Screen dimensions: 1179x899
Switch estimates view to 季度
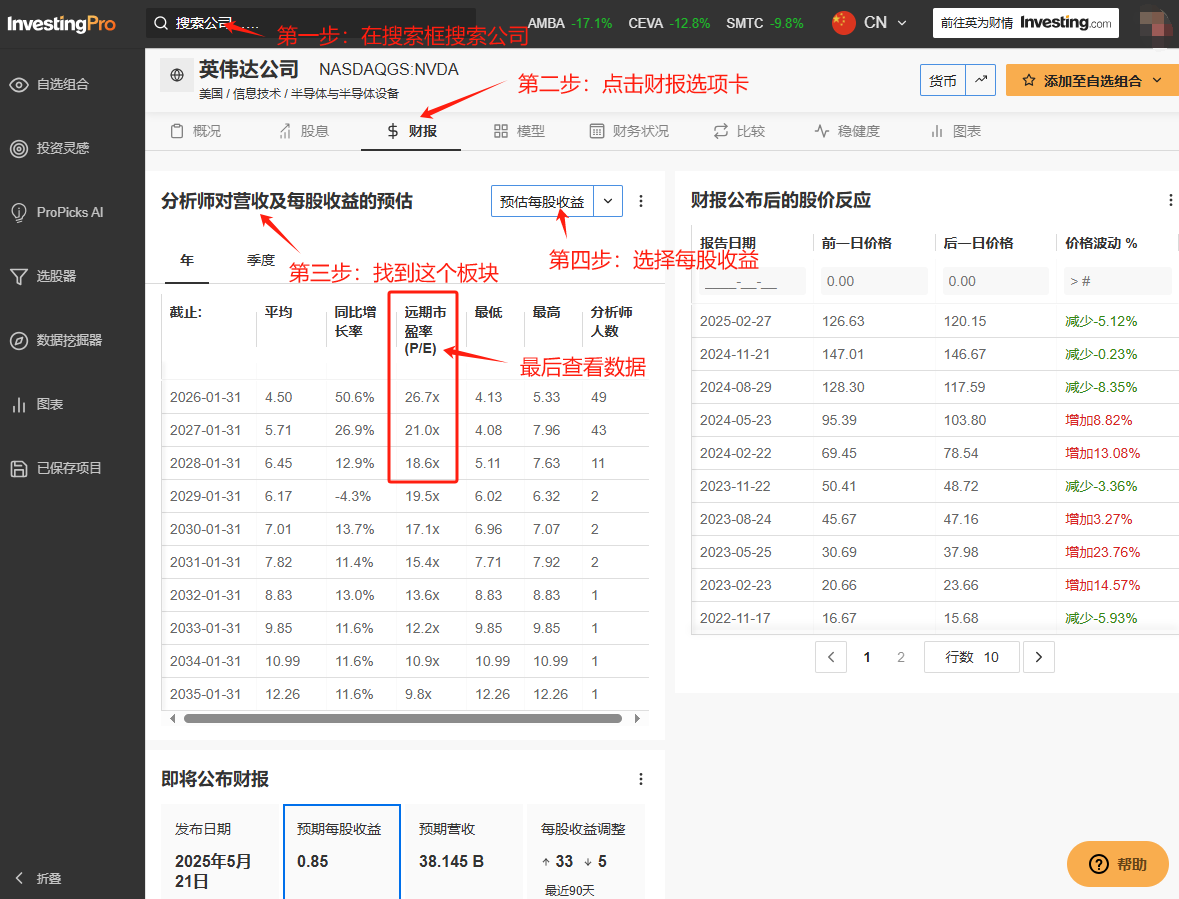pyautogui.click(x=261, y=260)
